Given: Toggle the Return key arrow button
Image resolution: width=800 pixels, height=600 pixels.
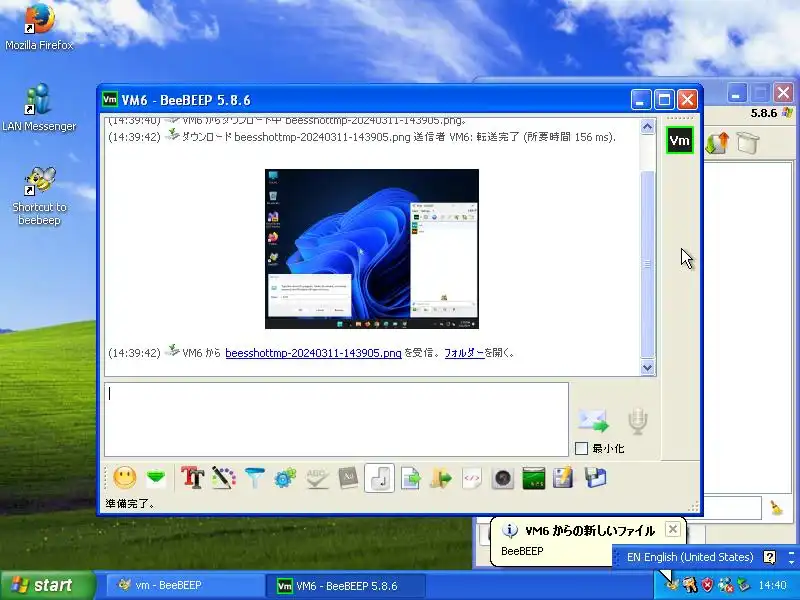Looking at the screenshot, I should [x=379, y=479].
